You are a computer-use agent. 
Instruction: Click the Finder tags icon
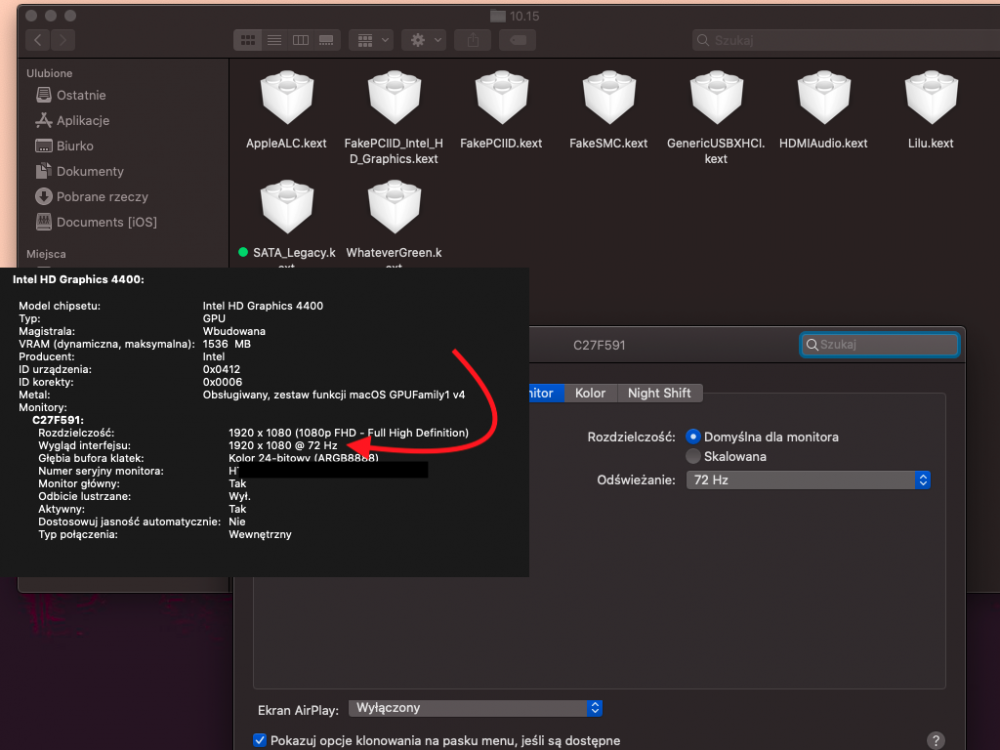517,40
